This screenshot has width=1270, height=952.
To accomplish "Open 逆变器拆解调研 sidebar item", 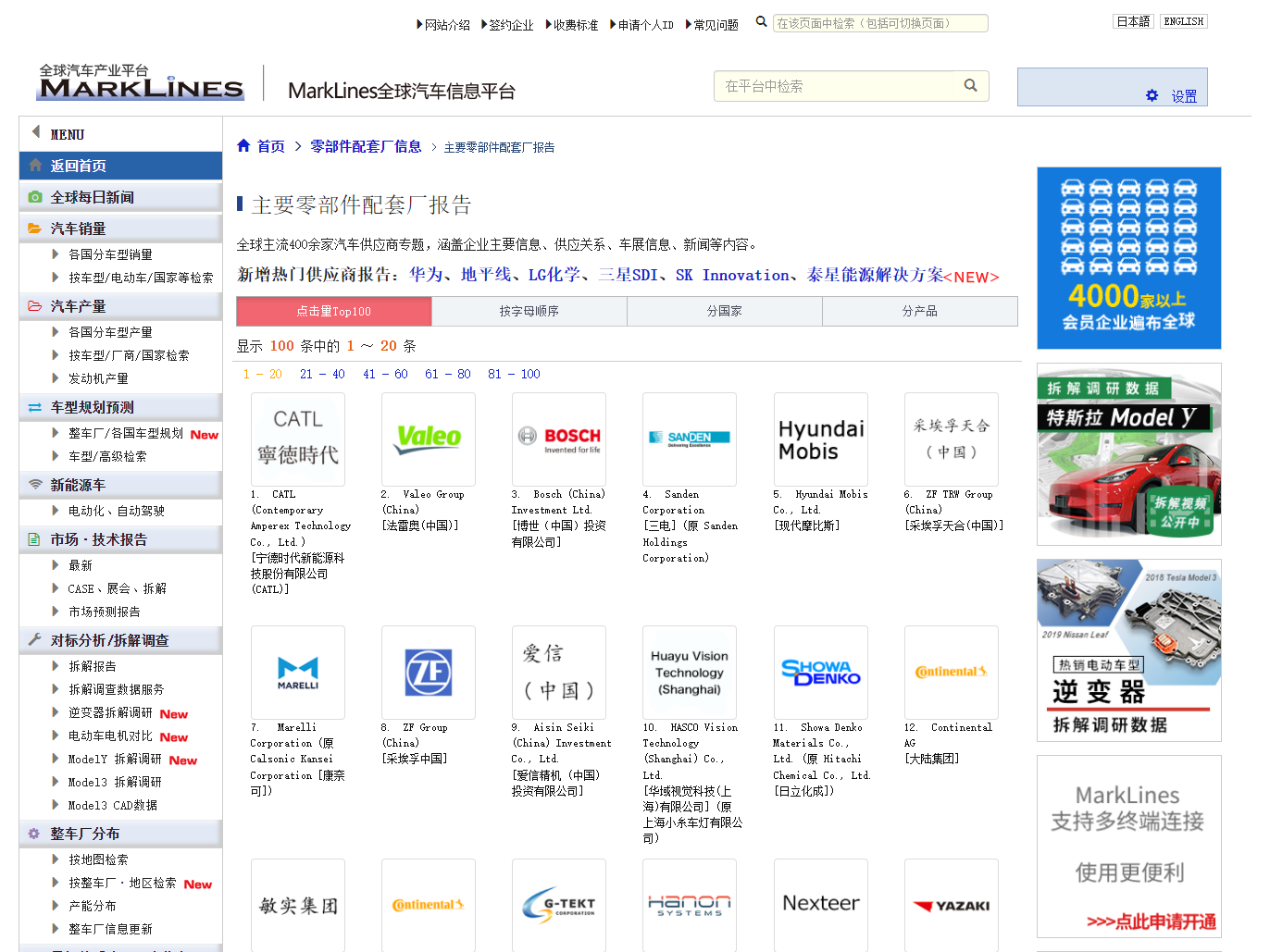I will 110,712.
